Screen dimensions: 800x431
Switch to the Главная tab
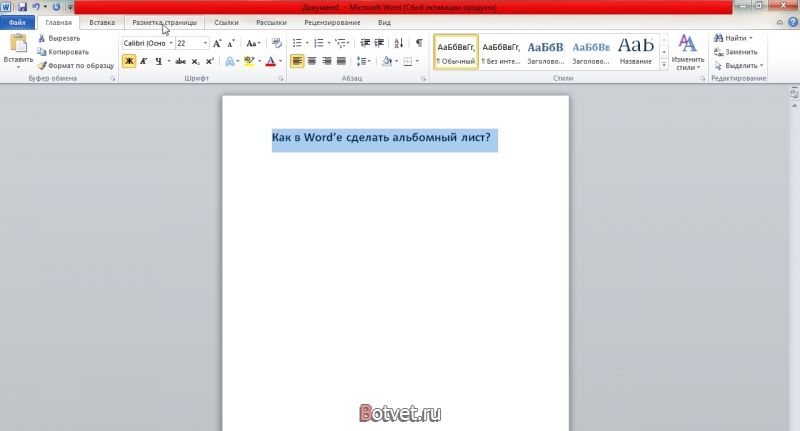(x=59, y=22)
